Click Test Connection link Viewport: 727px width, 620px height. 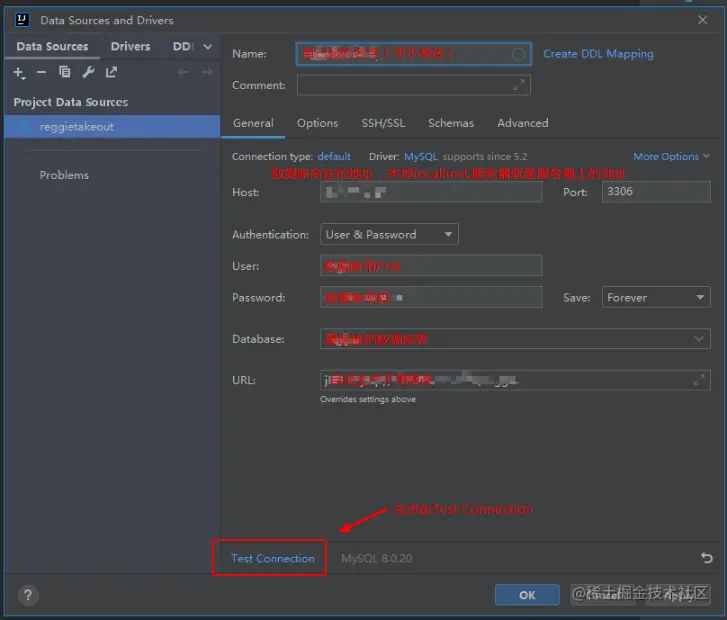click(x=273, y=558)
